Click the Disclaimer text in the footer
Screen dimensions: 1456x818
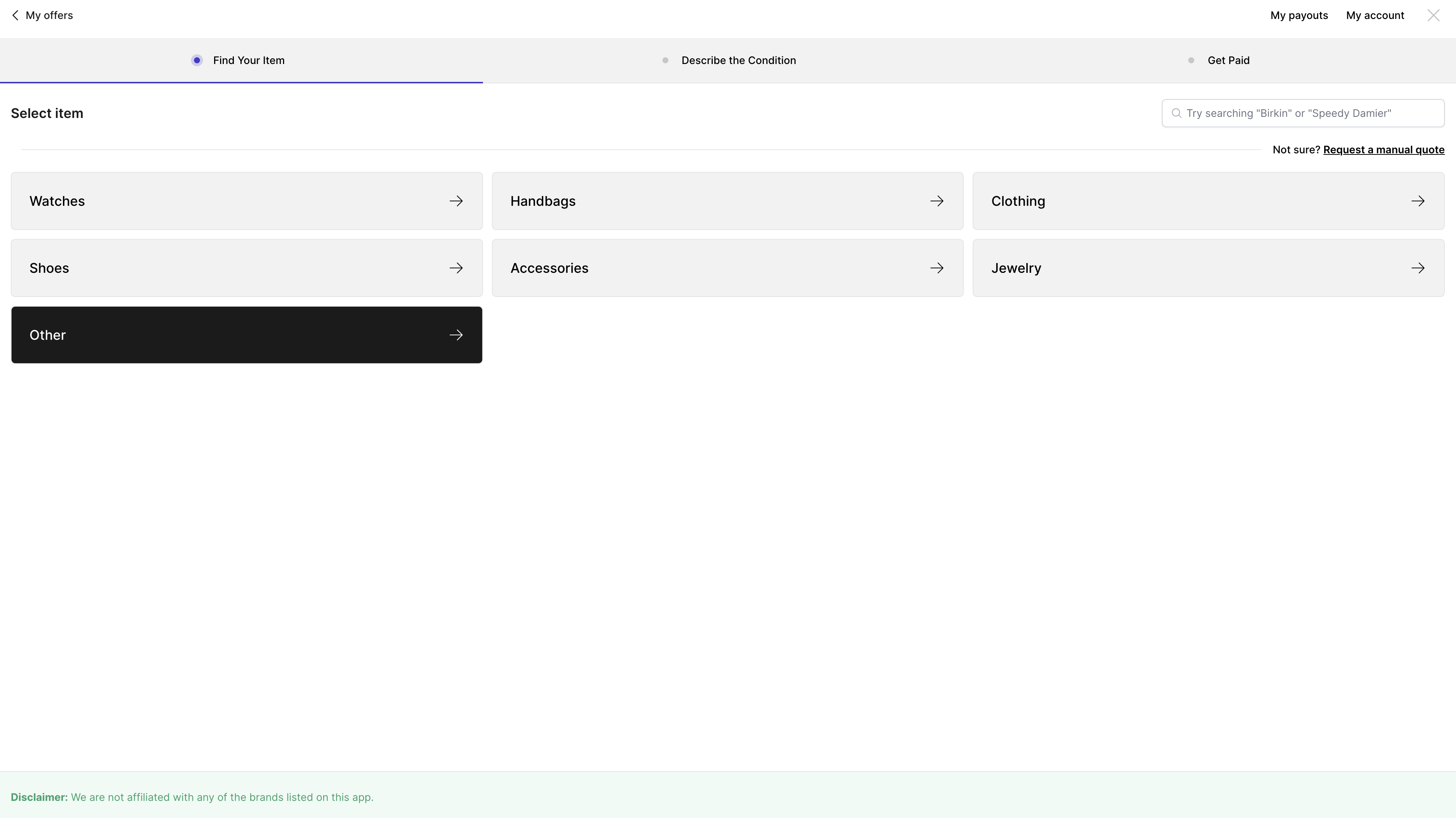pos(192,797)
